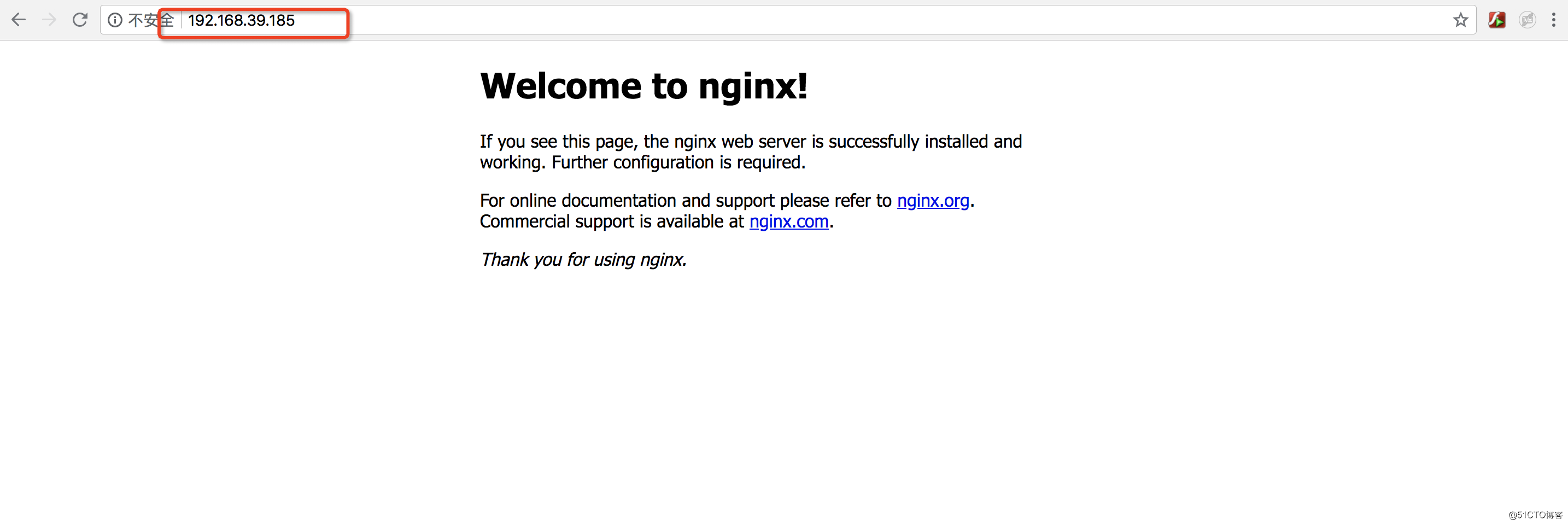Follow the nginx.com commercial support link
This screenshot has width=1568, height=525.
pyautogui.click(x=788, y=221)
